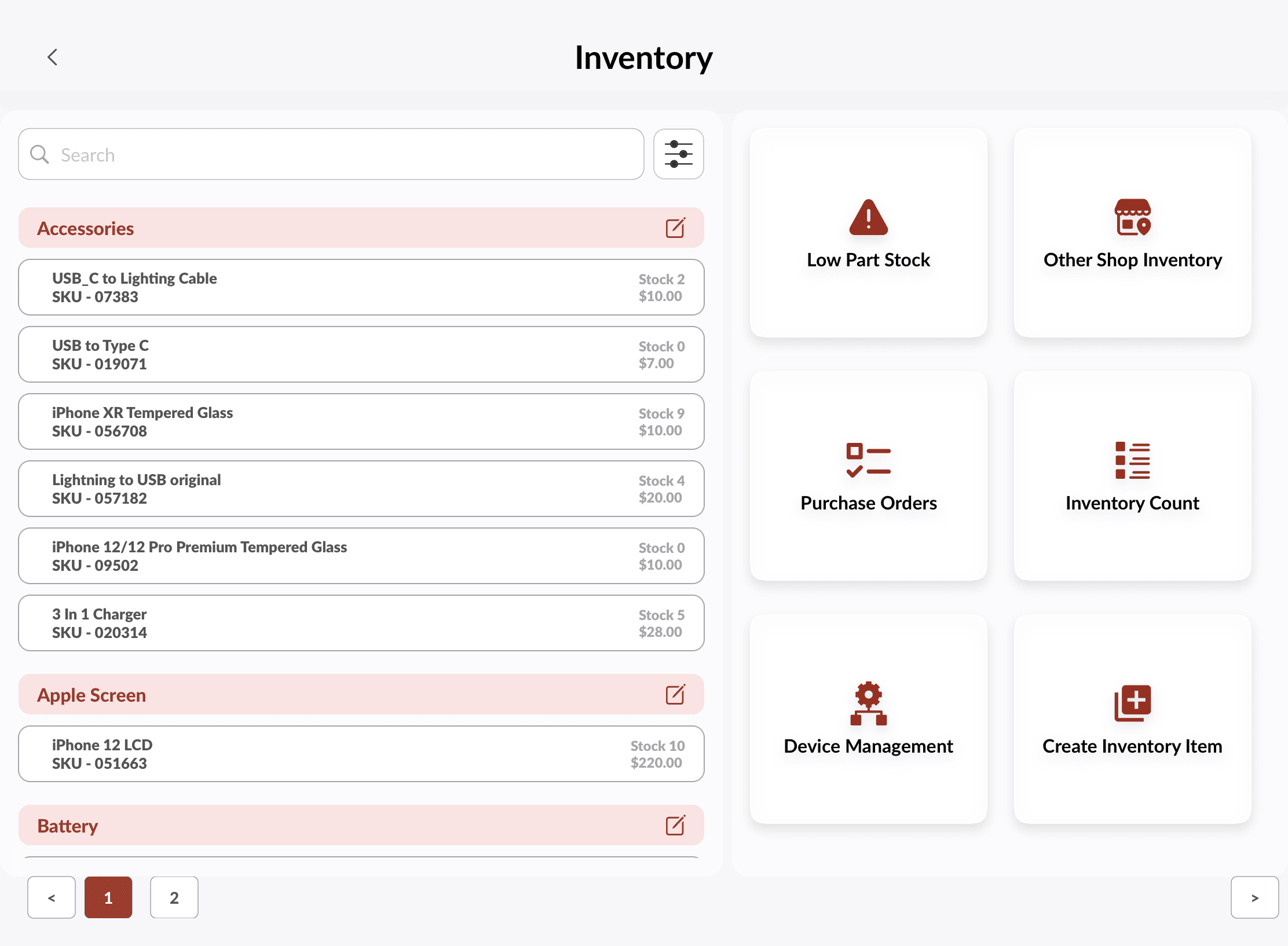Open Device Management tile
The image size is (1288, 946).
(x=868, y=719)
